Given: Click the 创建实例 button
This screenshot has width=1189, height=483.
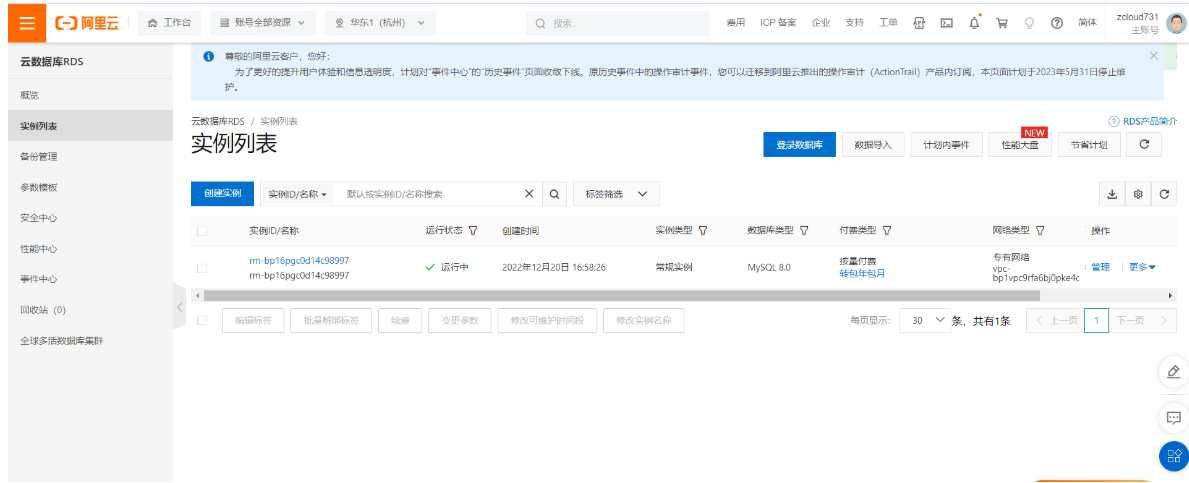Looking at the screenshot, I should tap(222, 193).
